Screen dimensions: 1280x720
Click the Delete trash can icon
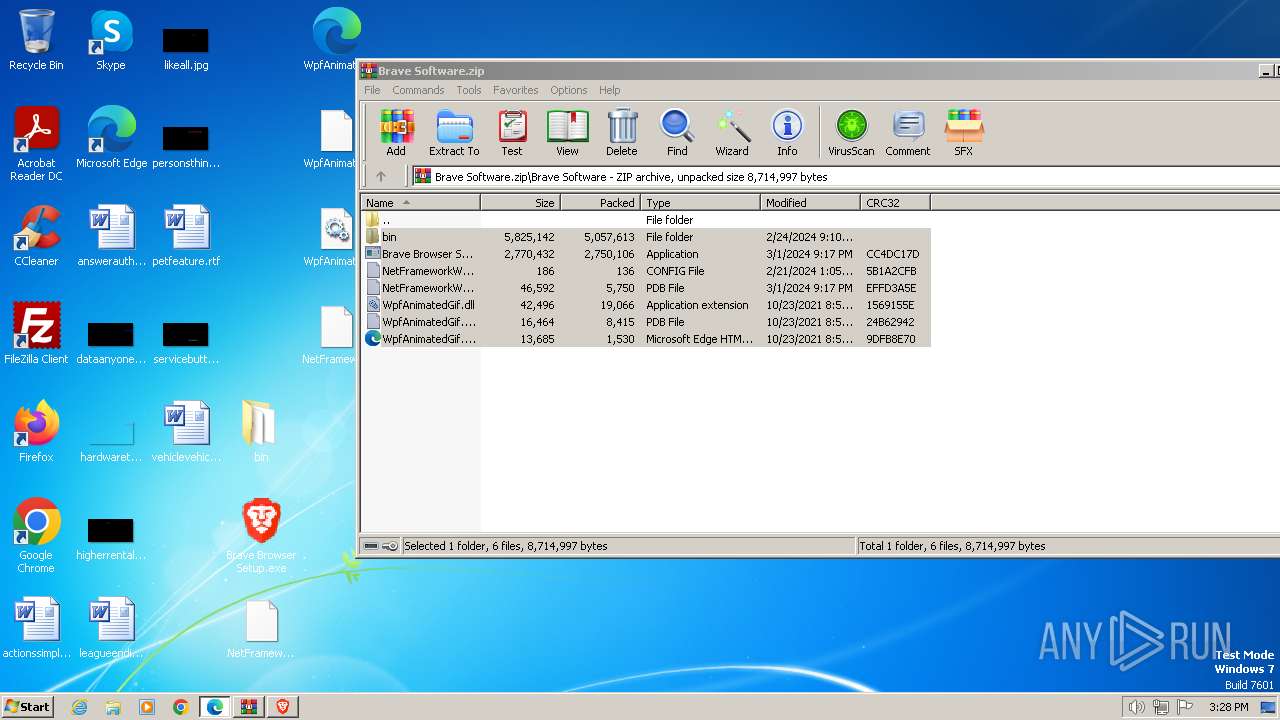[x=621, y=133]
